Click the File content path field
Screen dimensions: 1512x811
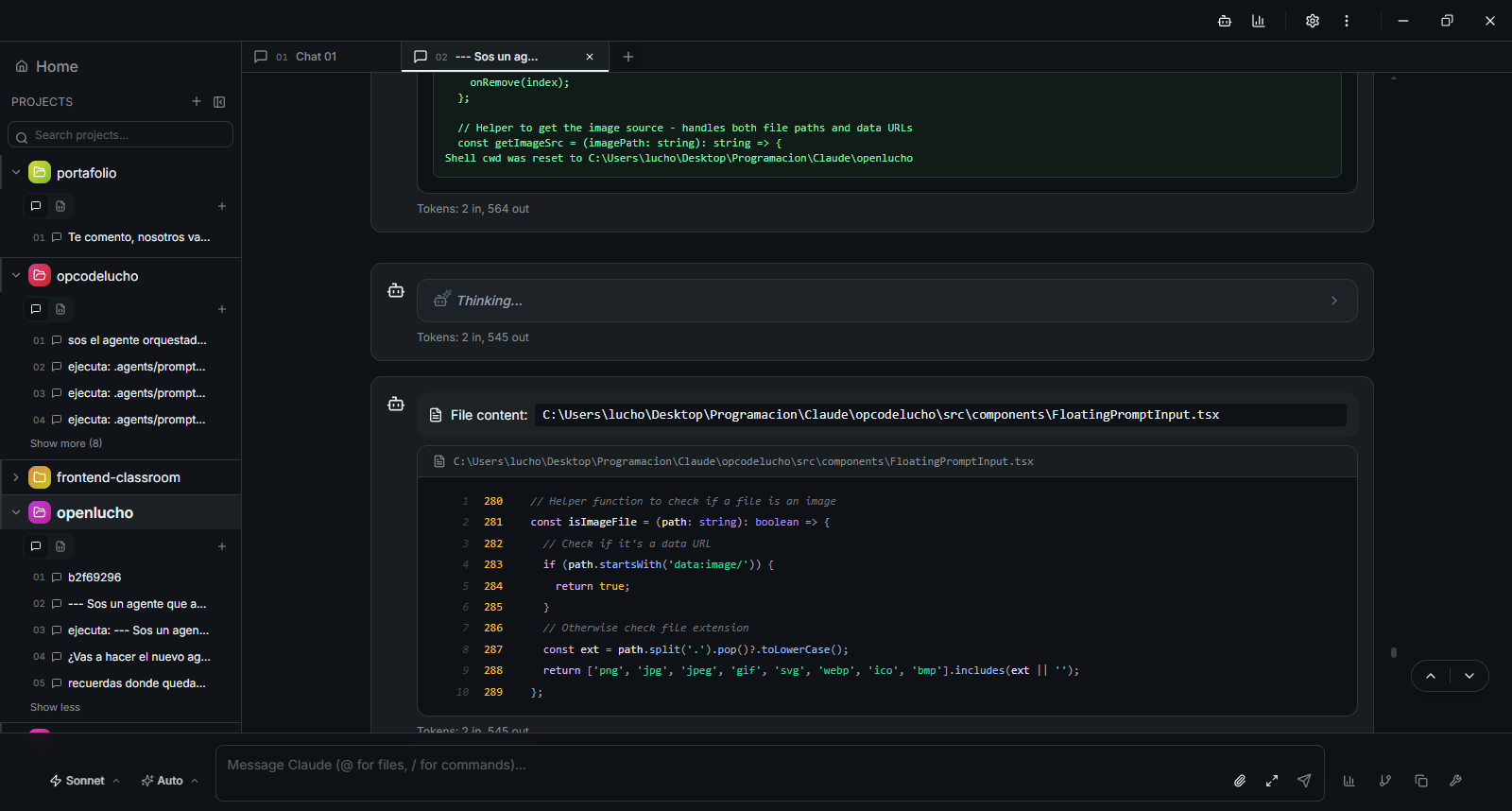tap(940, 415)
